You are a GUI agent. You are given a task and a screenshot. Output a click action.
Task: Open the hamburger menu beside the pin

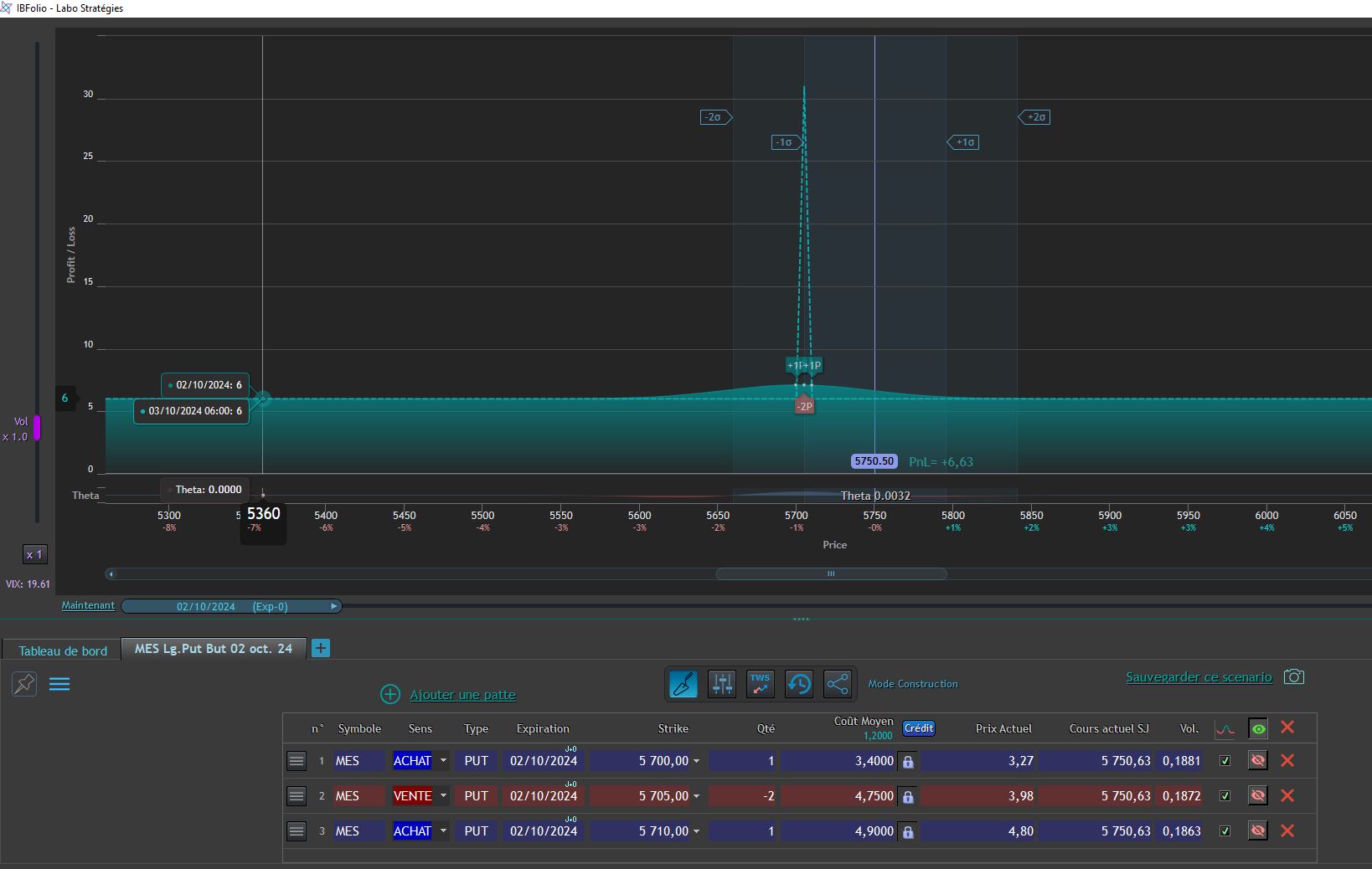pyautogui.click(x=59, y=684)
